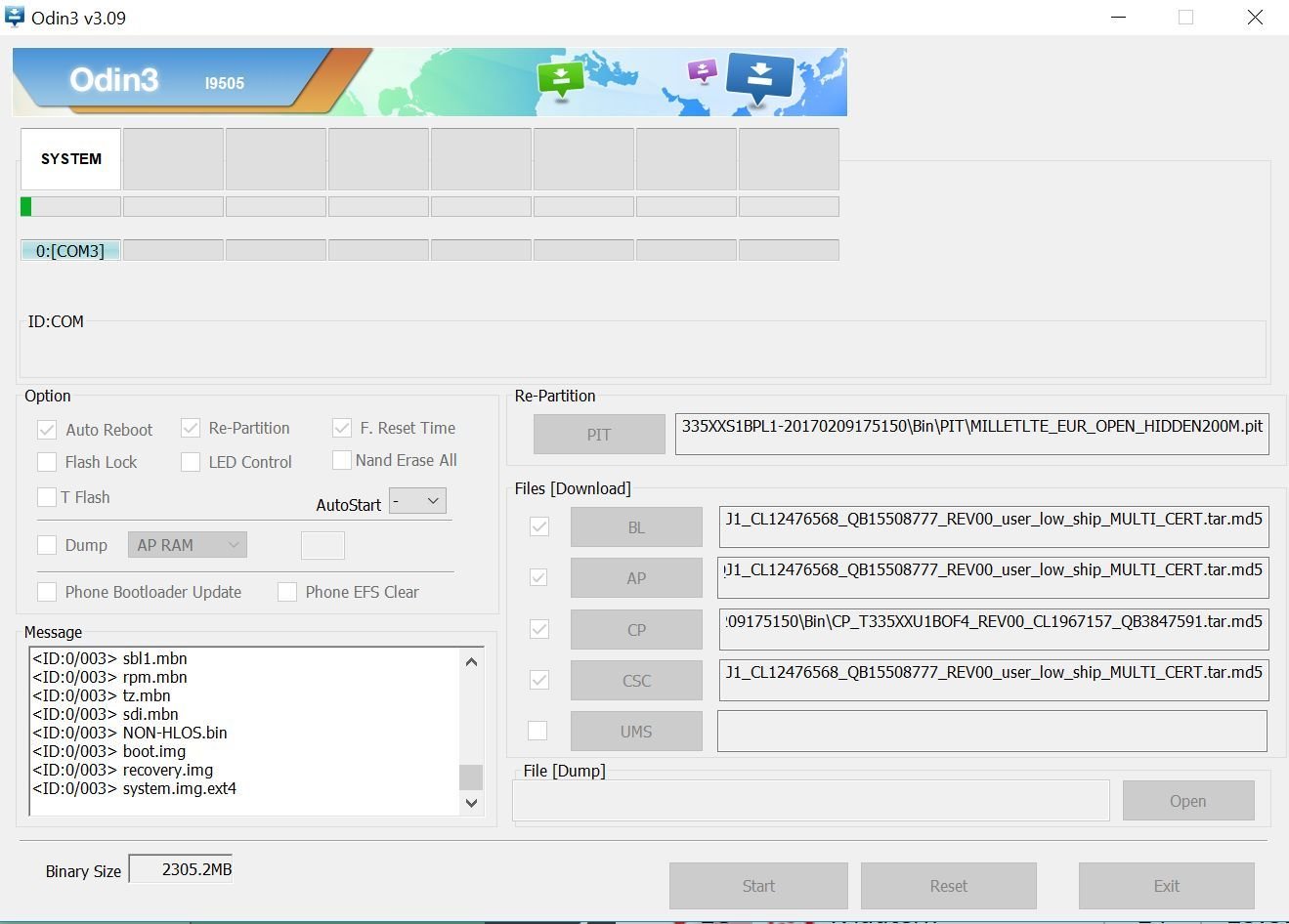Image resolution: width=1289 pixels, height=924 pixels.
Task: Click the purple download icon in banner
Action: [x=703, y=71]
